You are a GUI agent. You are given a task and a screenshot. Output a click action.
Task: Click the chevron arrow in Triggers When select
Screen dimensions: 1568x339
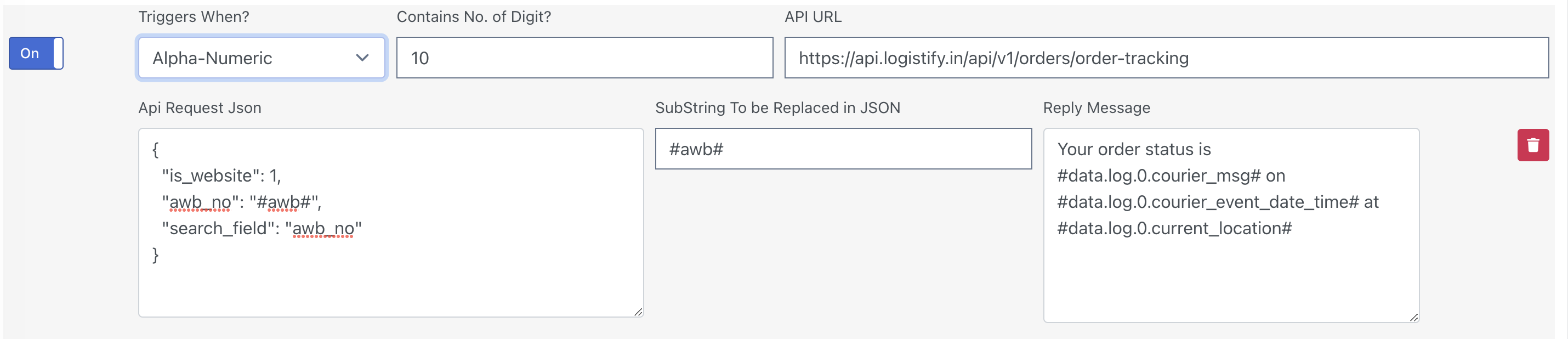tap(362, 58)
